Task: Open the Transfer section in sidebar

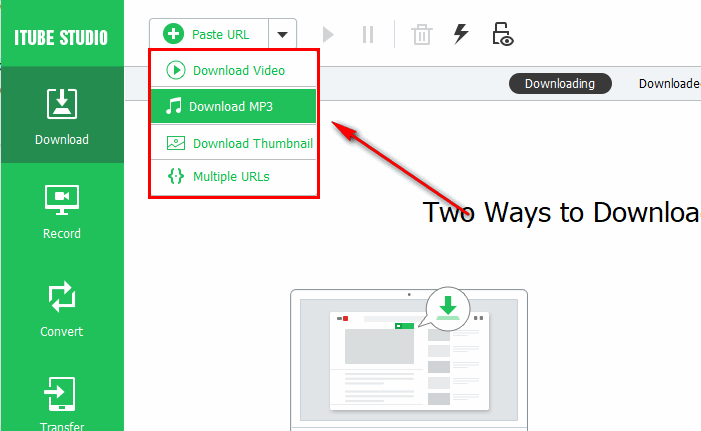Action: 62,404
